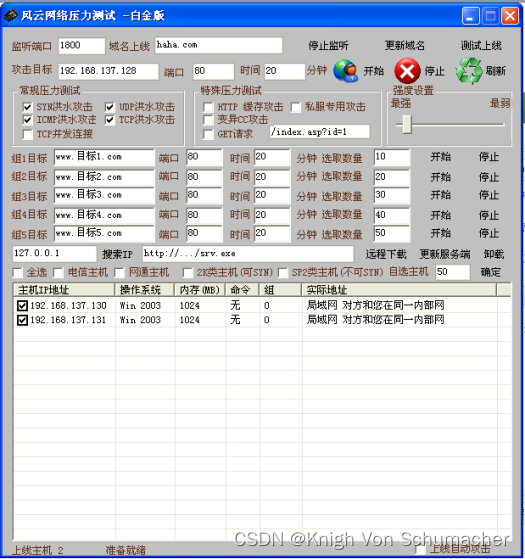Screen dimensions: 525x559
Task: Click the 选取数量 field showing 40
Action: click(392, 215)
